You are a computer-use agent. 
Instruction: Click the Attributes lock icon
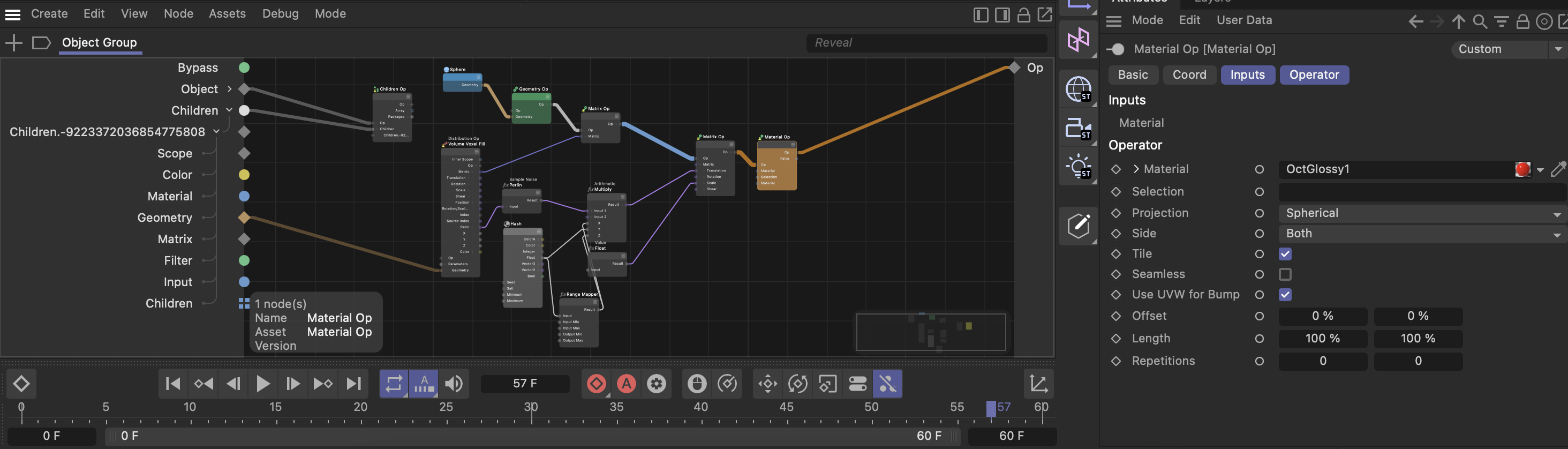(1522, 22)
